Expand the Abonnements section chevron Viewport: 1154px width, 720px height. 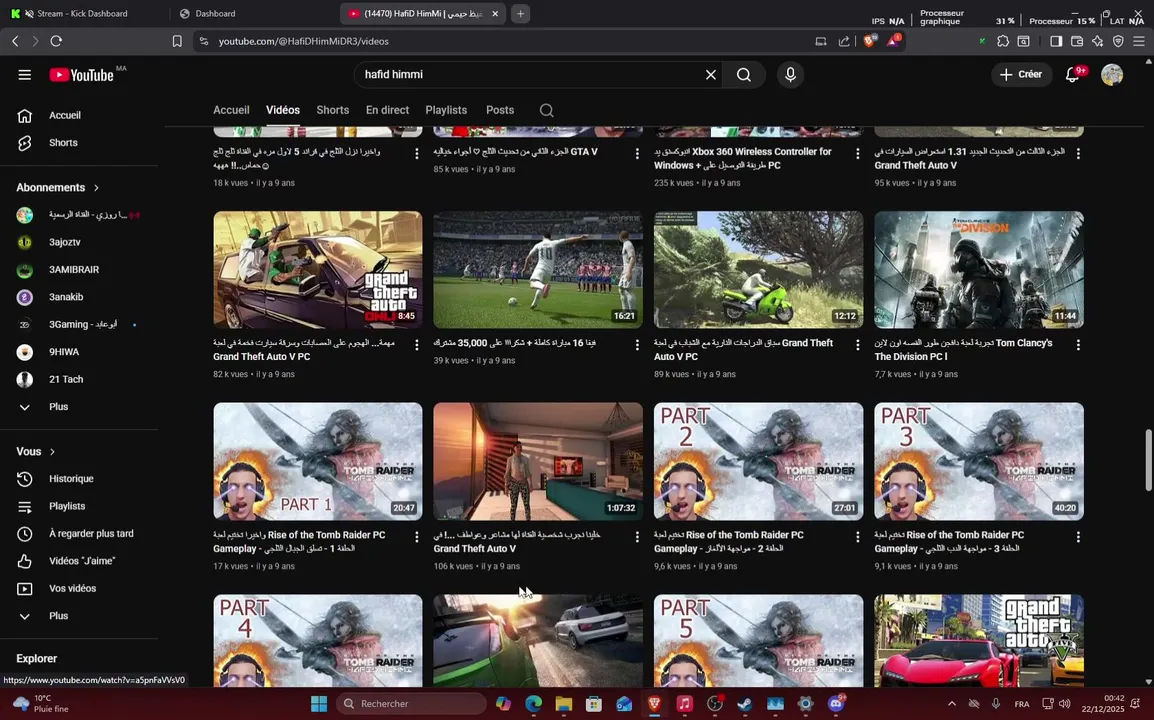pos(96,188)
